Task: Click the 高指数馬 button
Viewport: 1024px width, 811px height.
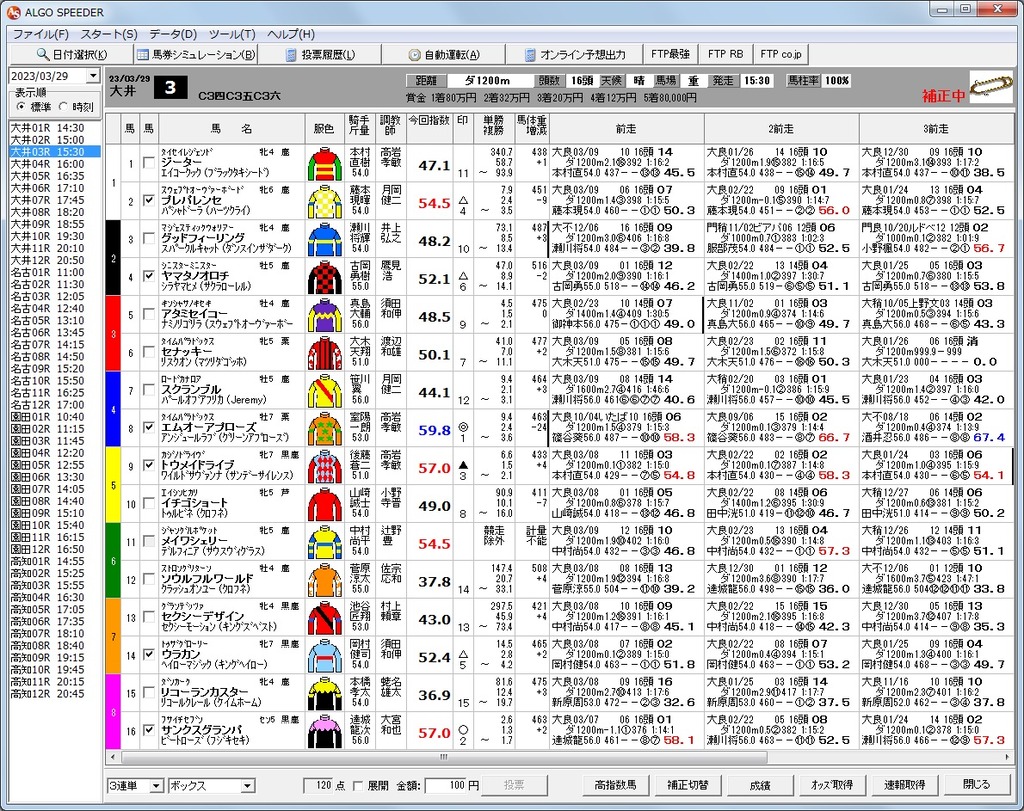Action: click(x=615, y=785)
